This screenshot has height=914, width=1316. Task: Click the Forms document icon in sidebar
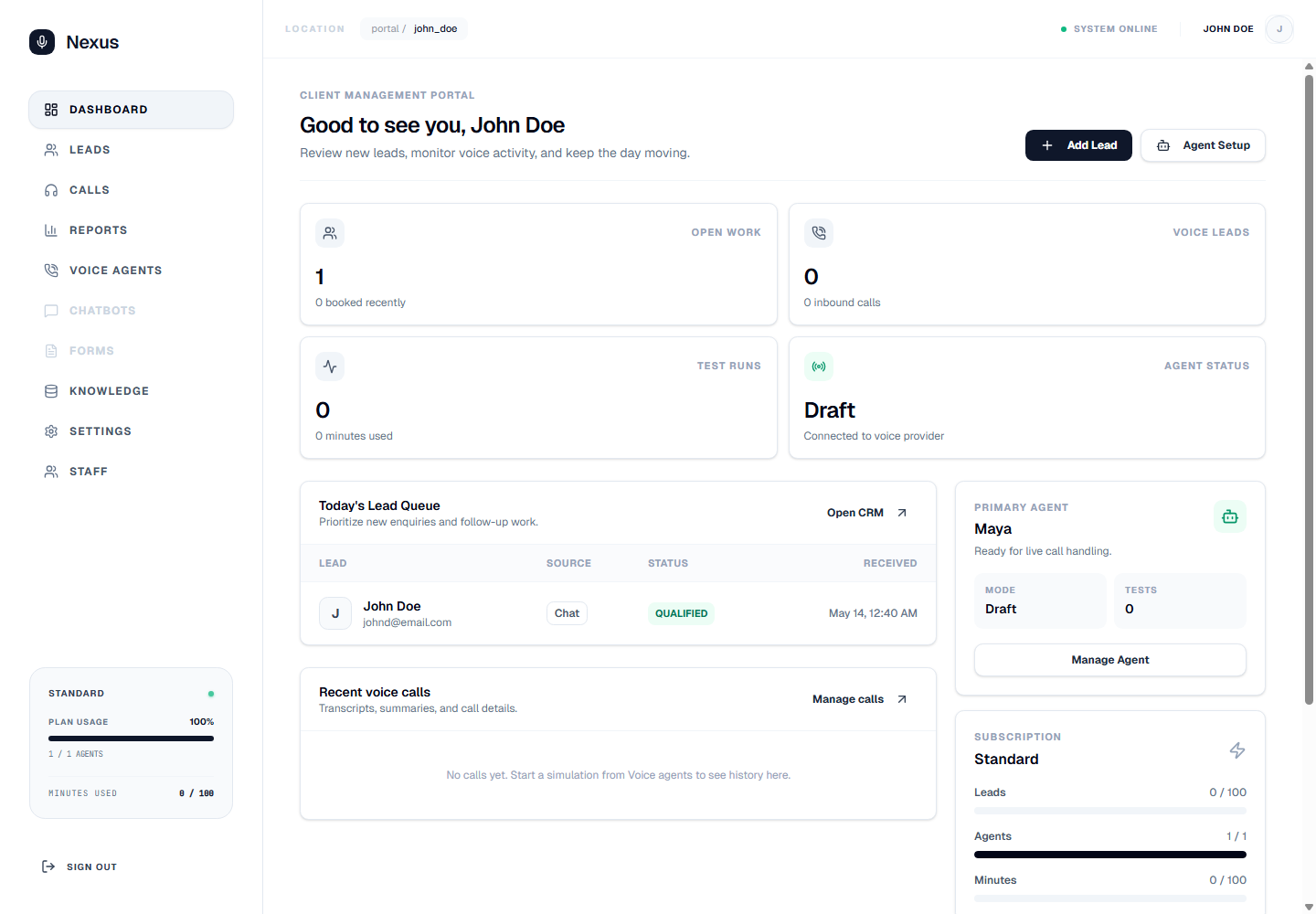pyautogui.click(x=51, y=351)
